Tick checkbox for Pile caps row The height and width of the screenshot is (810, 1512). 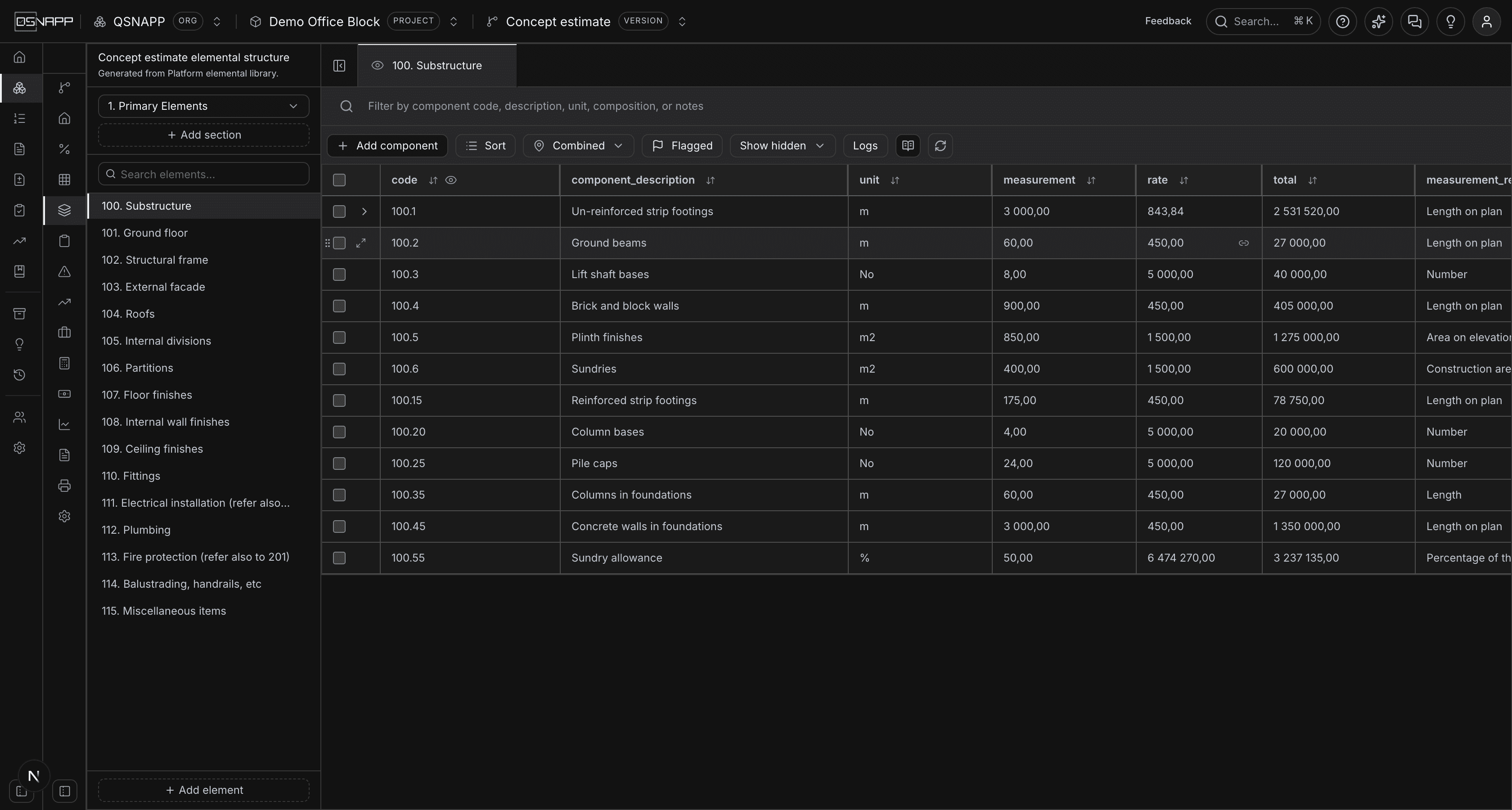[339, 463]
